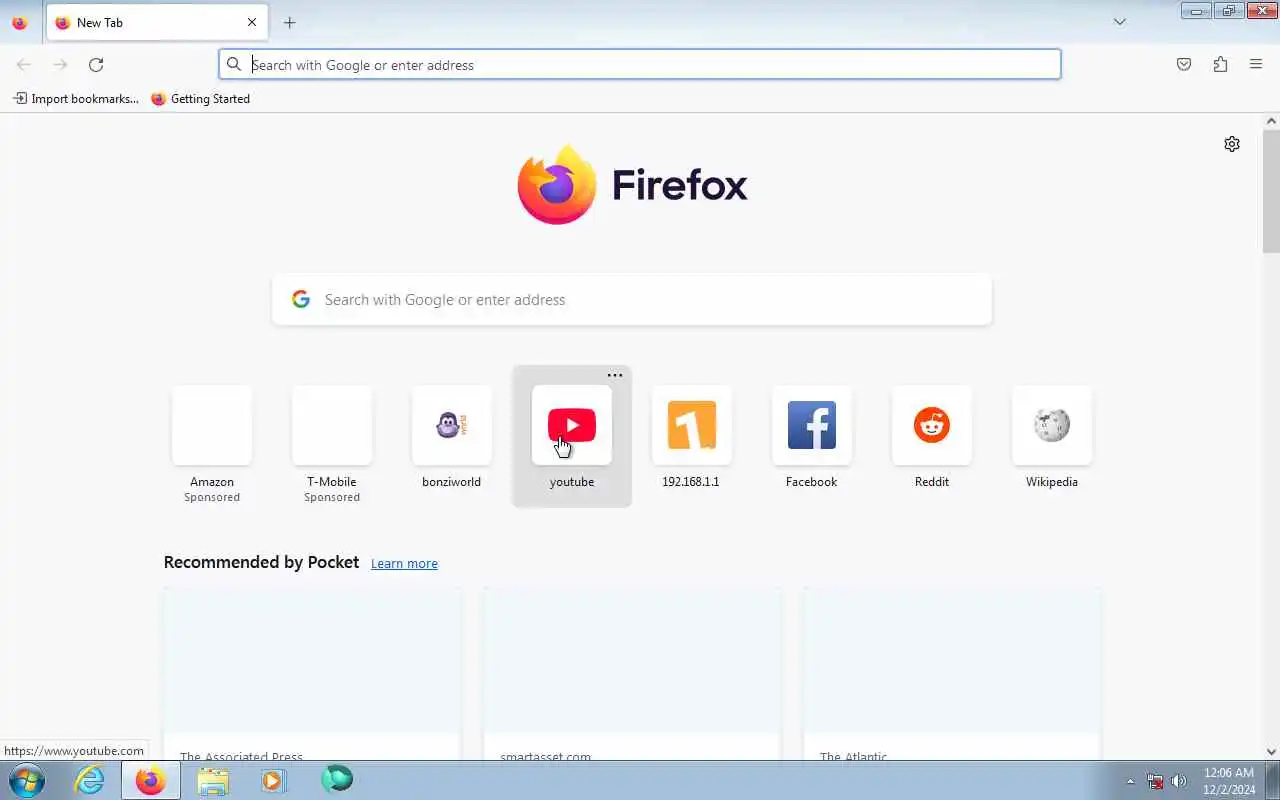Click the page search box with Google
This screenshot has width=1280, height=800.
(x=632, y=300)
